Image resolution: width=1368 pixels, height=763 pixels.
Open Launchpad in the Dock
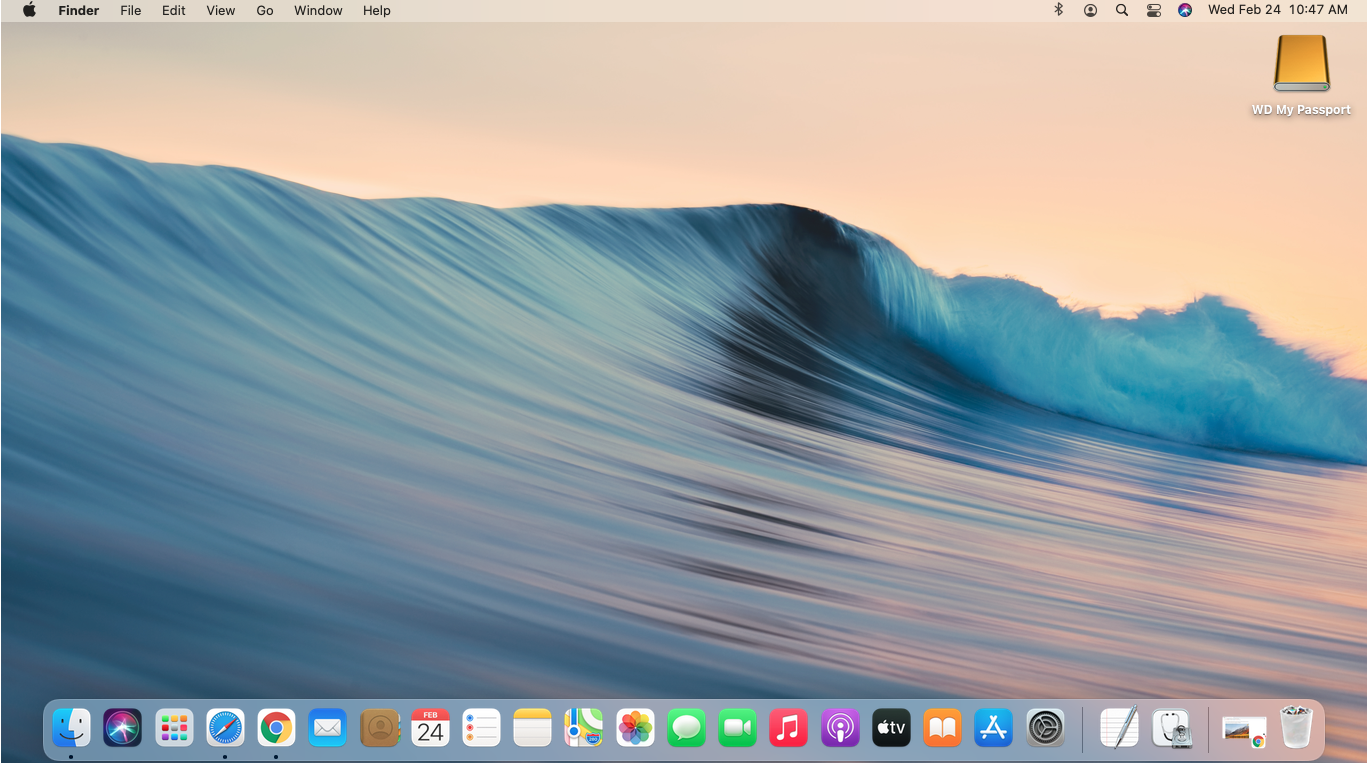(x=174, y=727)
